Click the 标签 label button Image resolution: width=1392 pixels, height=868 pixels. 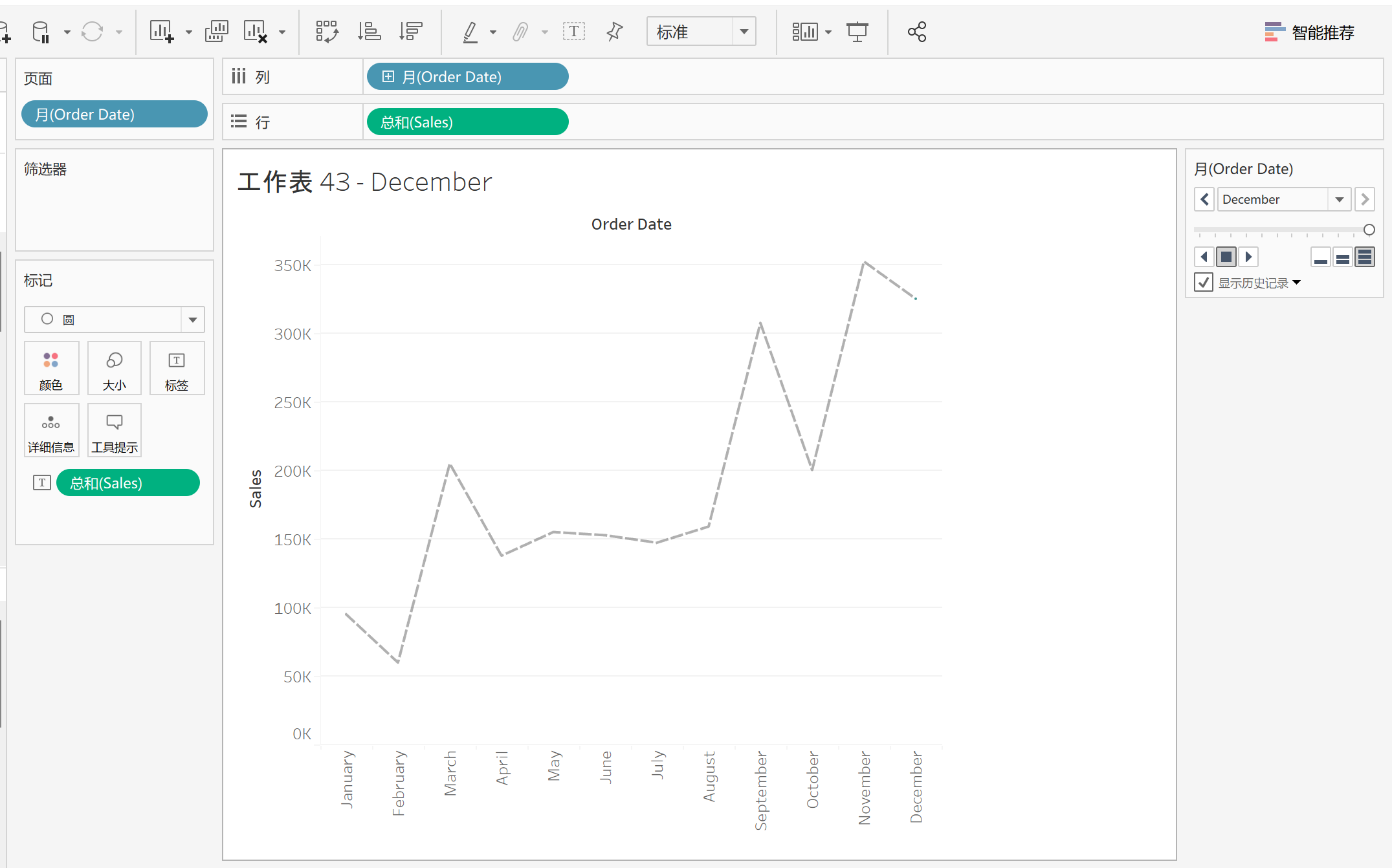pos(177,369)
